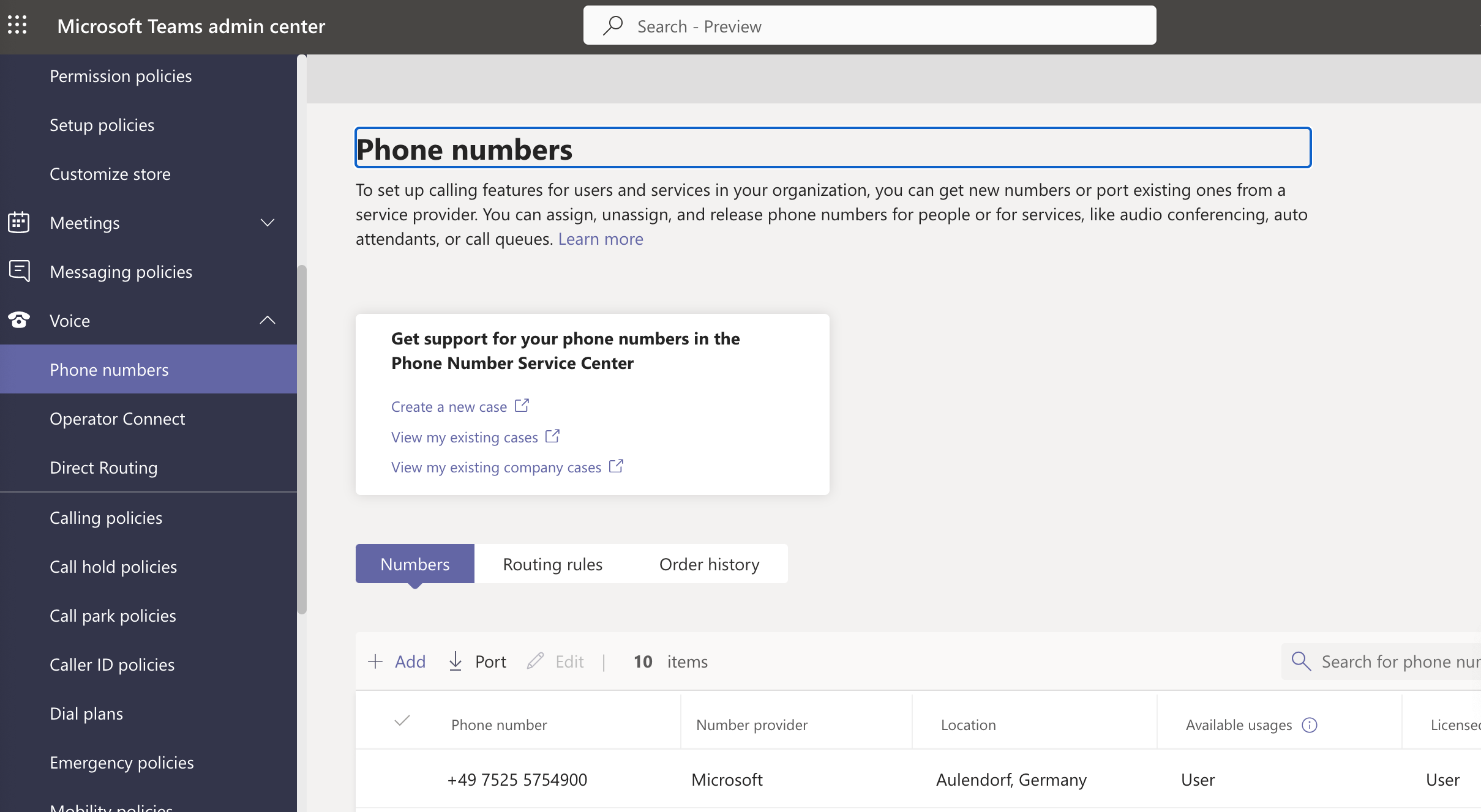
Task: Open View my existing cases link
Action: coord(465,437)
